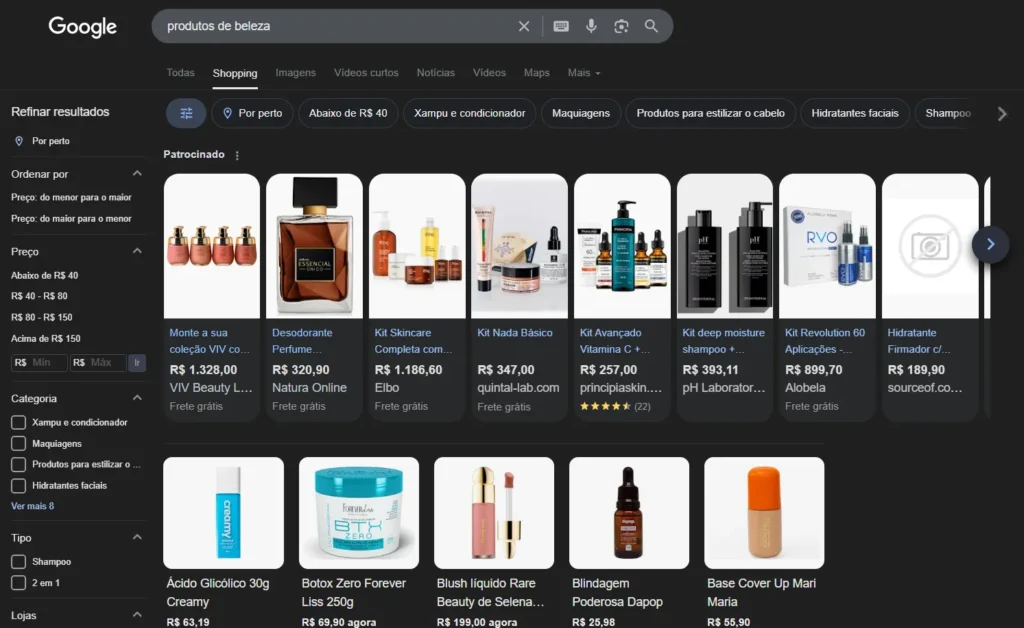The height and width of the screenshot is (628, 1024).
Task: Open the VIV Beauty collection product image
Action: pyautogui.click(x=212, y=246)
